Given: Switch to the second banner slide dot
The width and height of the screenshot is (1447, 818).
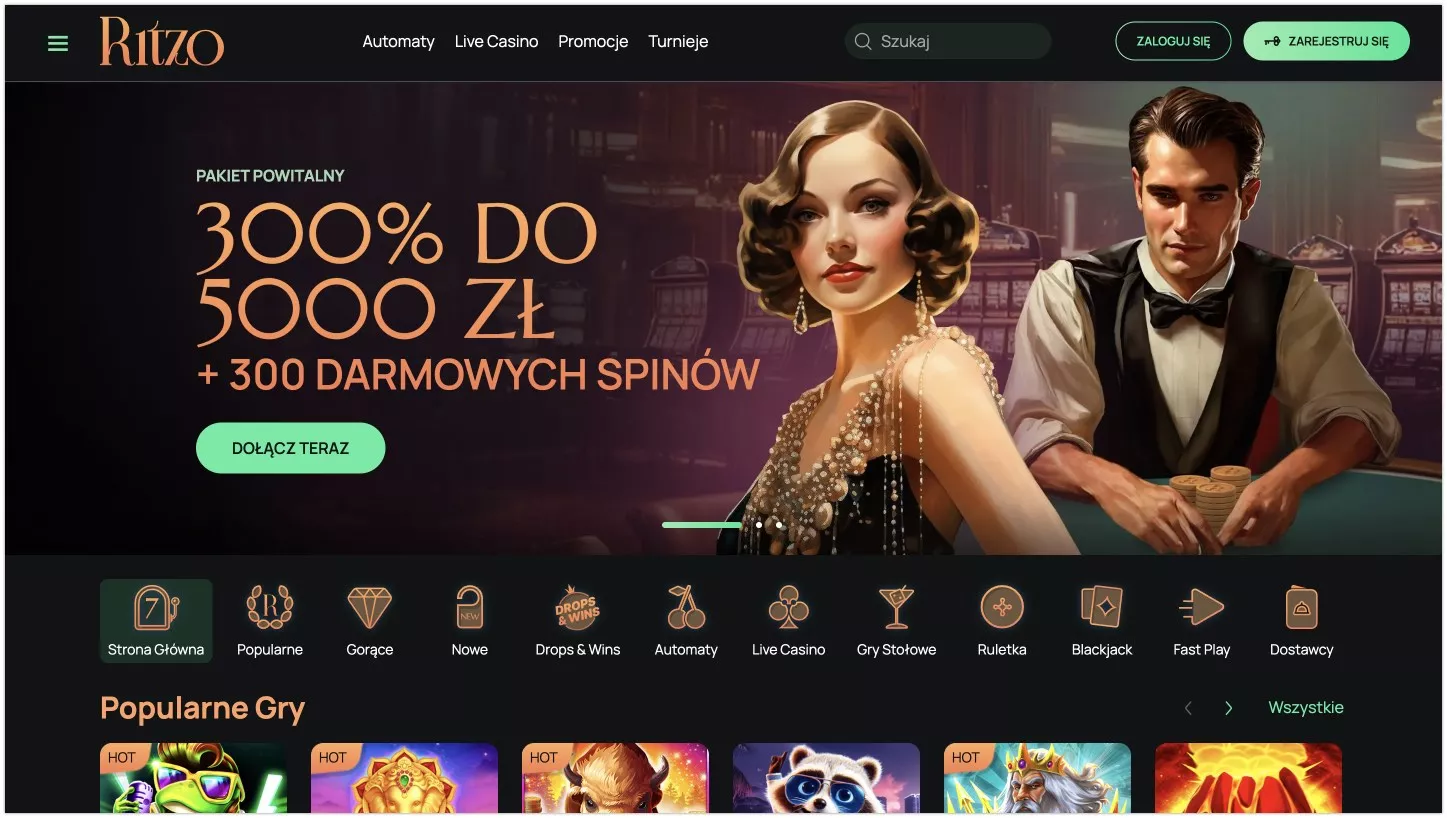Looking at the screenshot, I should point(759,524).
